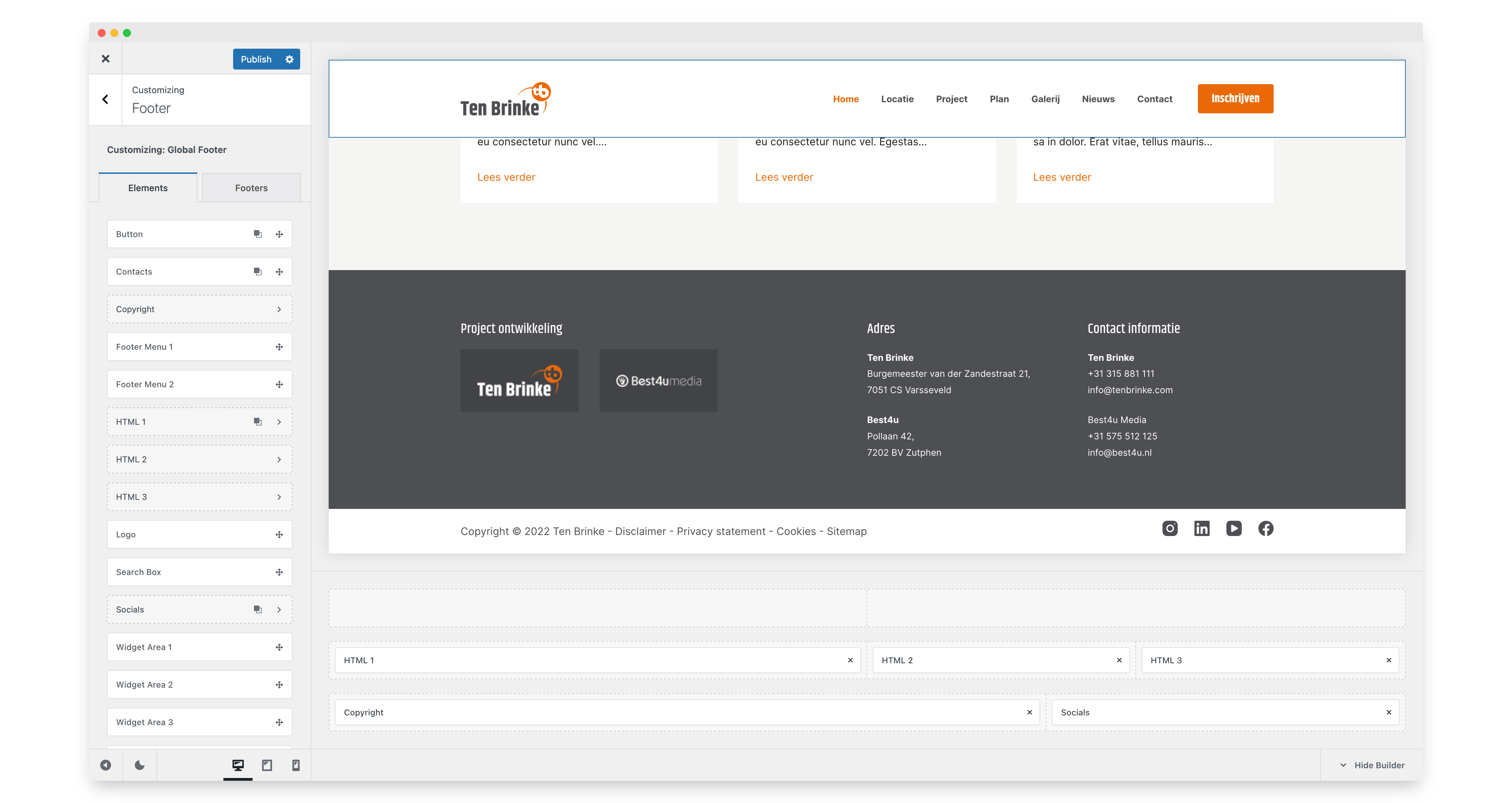Switch to the mobile preview device icon
This screenshot has width=1512, height=803.
[x=296, y=765]
